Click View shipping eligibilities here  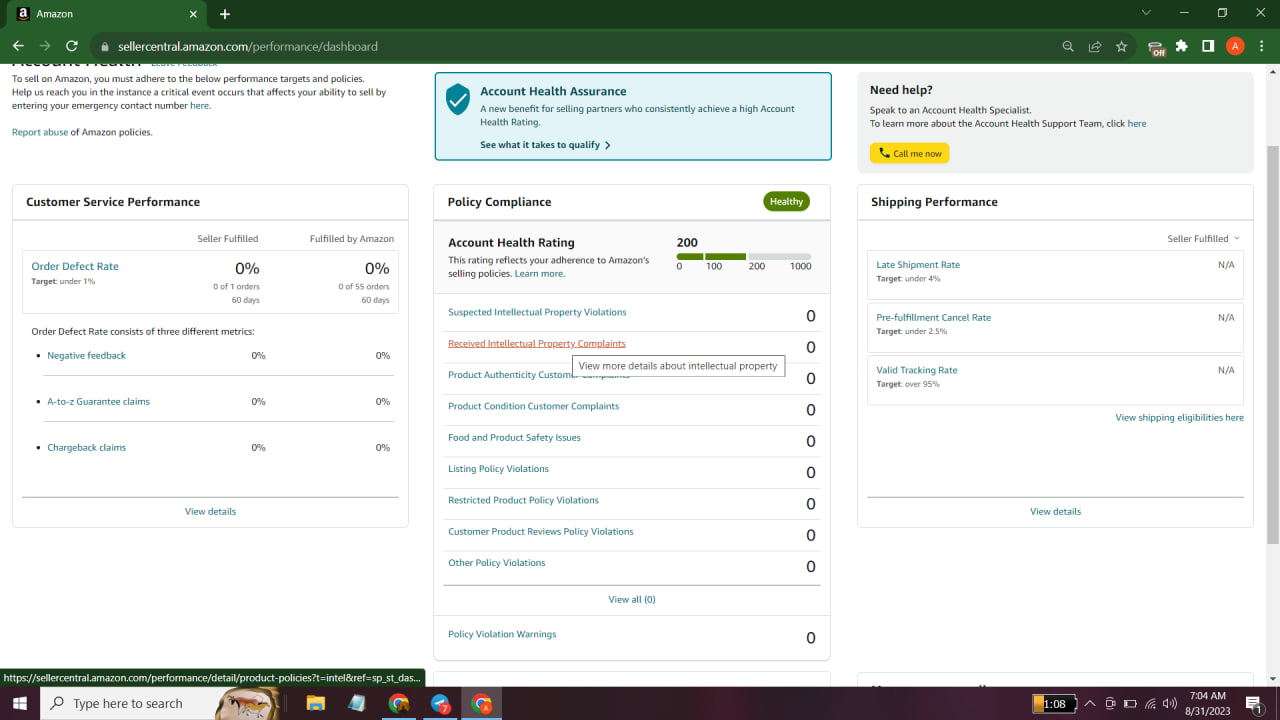pos(1180,418)
